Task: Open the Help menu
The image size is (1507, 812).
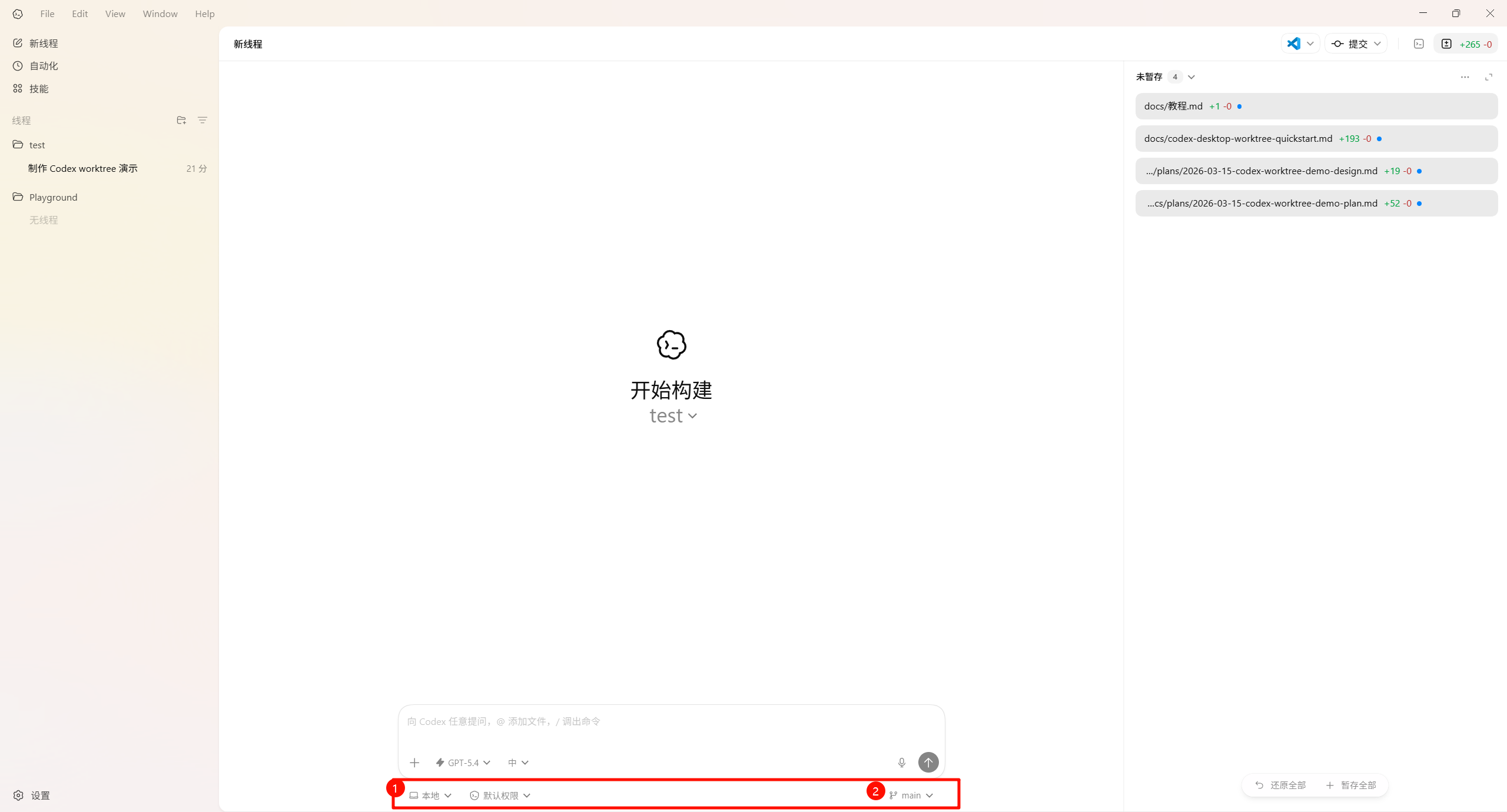Action: (205, 14)
